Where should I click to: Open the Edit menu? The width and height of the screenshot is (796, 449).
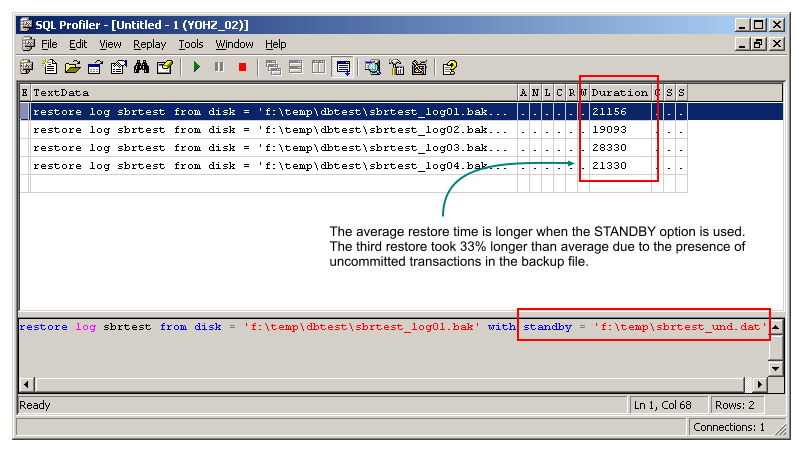point(78,44)
